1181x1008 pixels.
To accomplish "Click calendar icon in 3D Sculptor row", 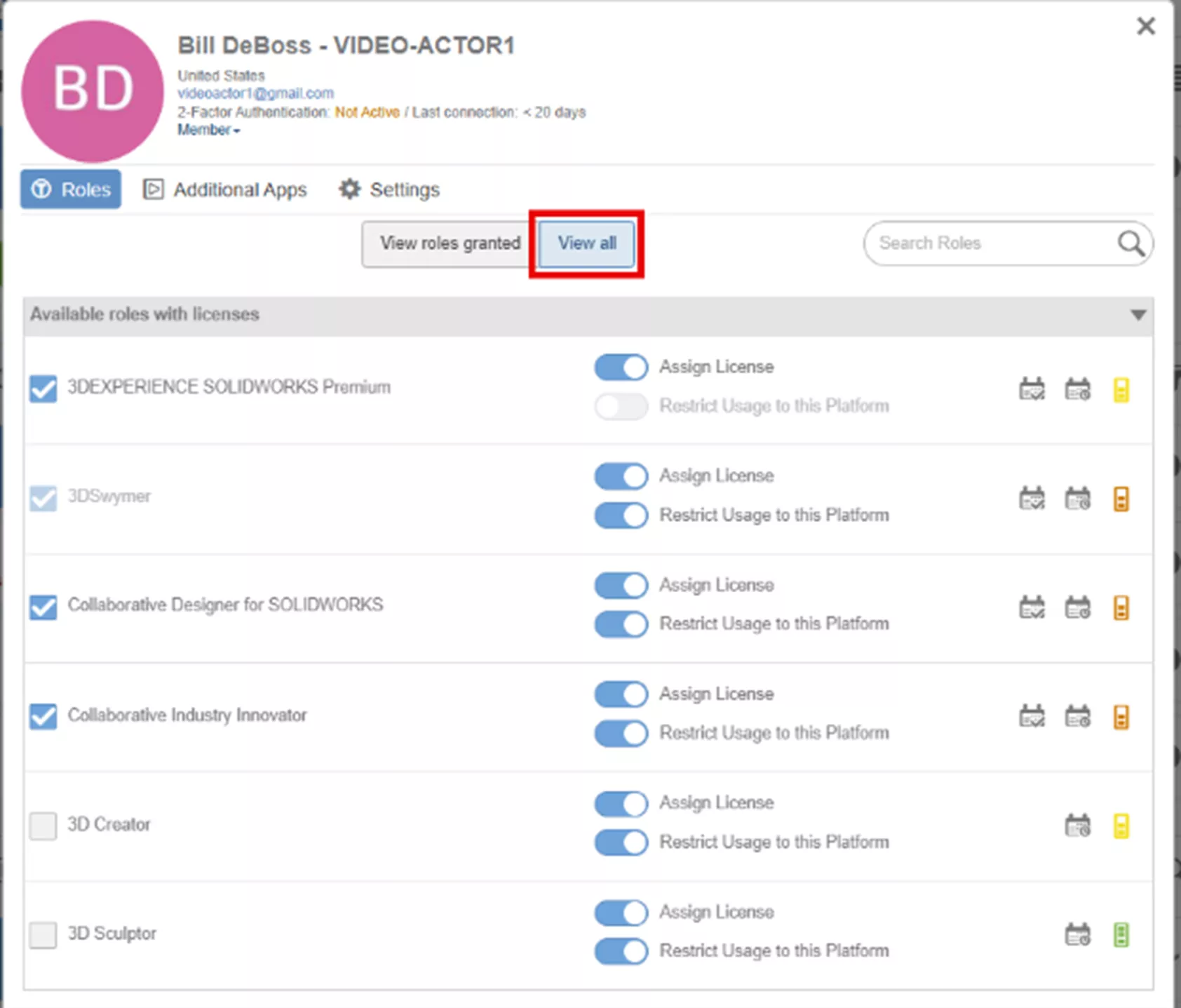I will 1078,934.
